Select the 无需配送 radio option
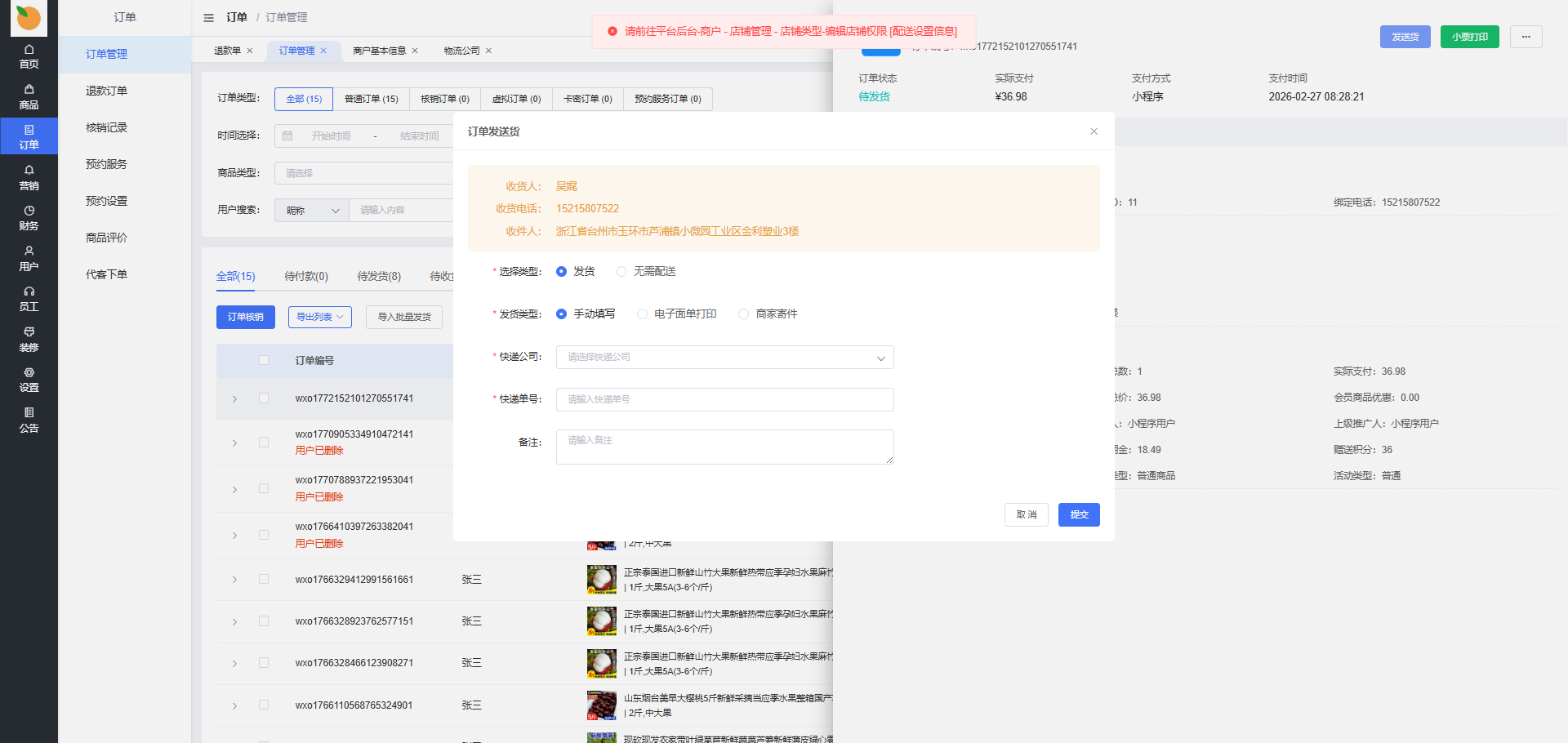The image size is (1568, 743). tap(621, 272)
